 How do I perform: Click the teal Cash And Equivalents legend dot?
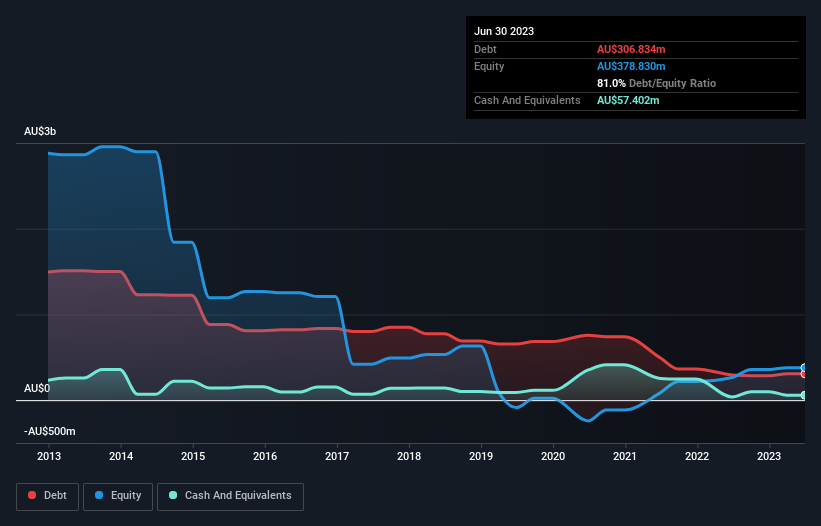173,495
